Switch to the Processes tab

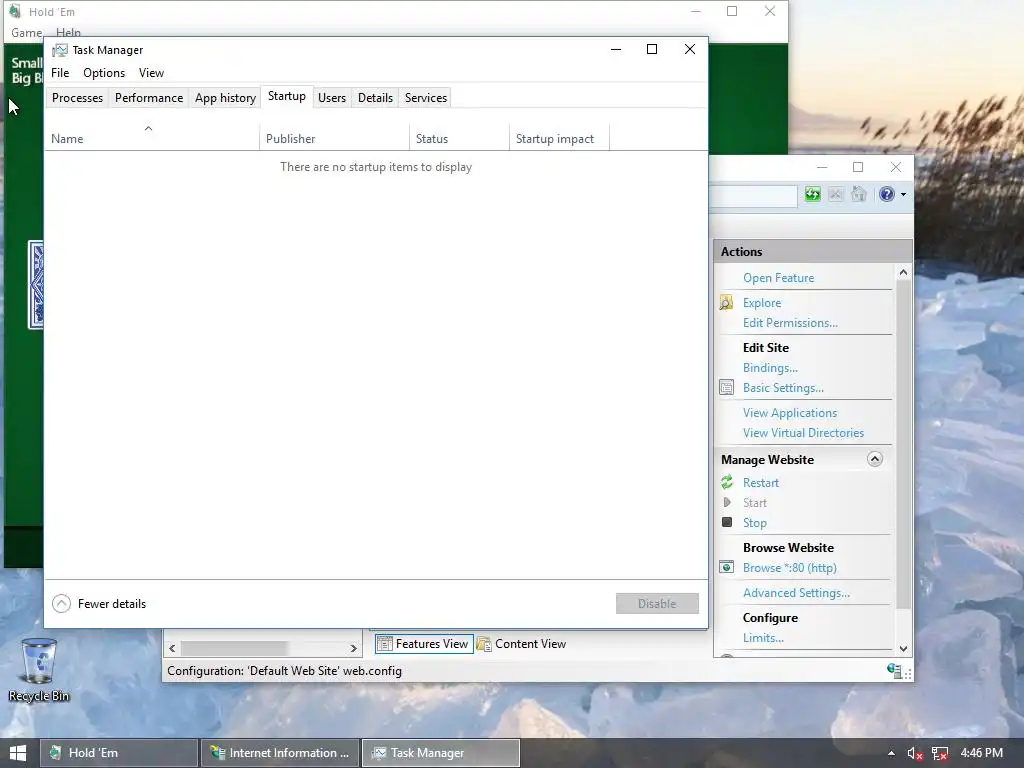click(77, 98)
